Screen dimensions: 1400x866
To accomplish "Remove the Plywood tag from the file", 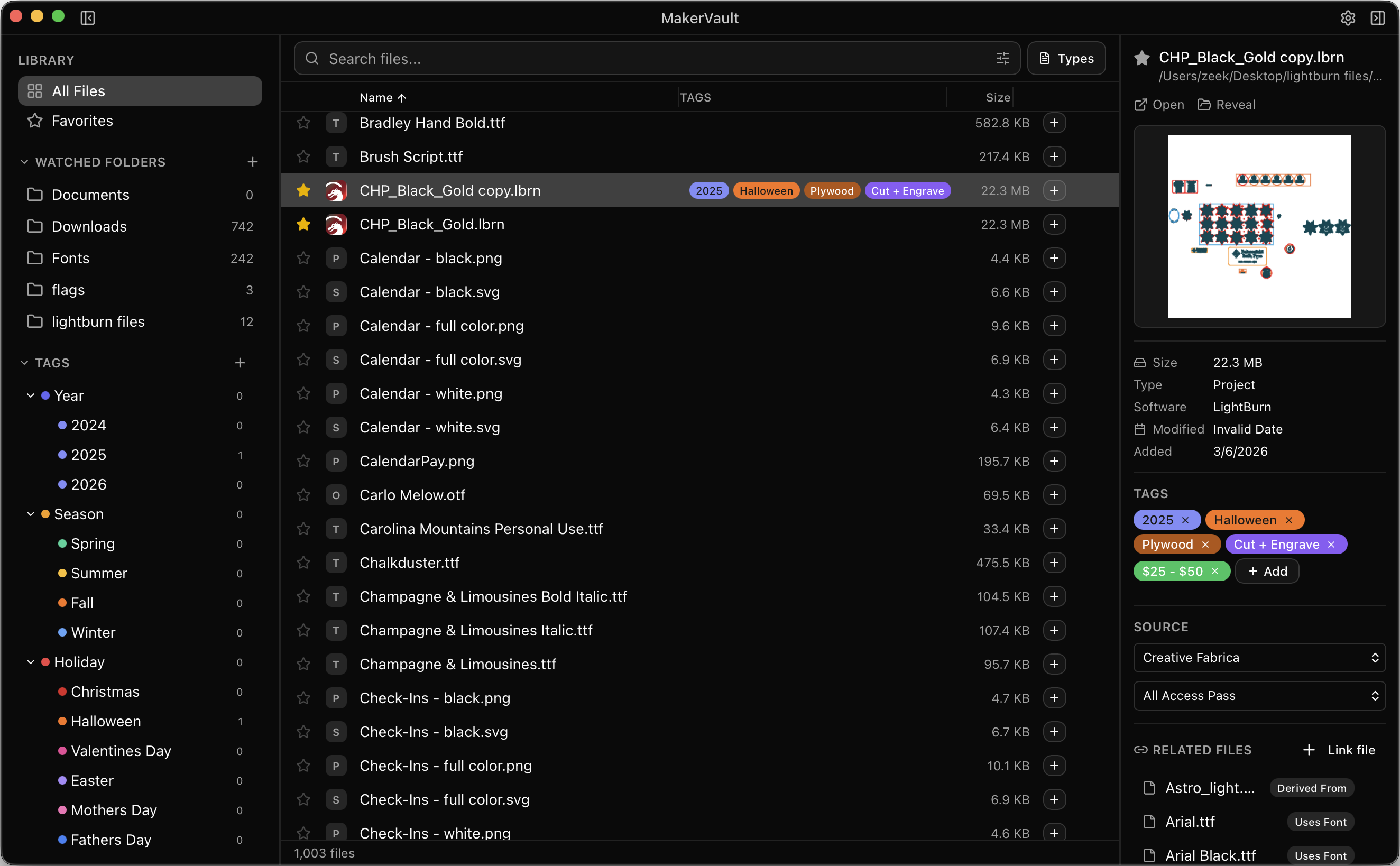I will 1206,544.
